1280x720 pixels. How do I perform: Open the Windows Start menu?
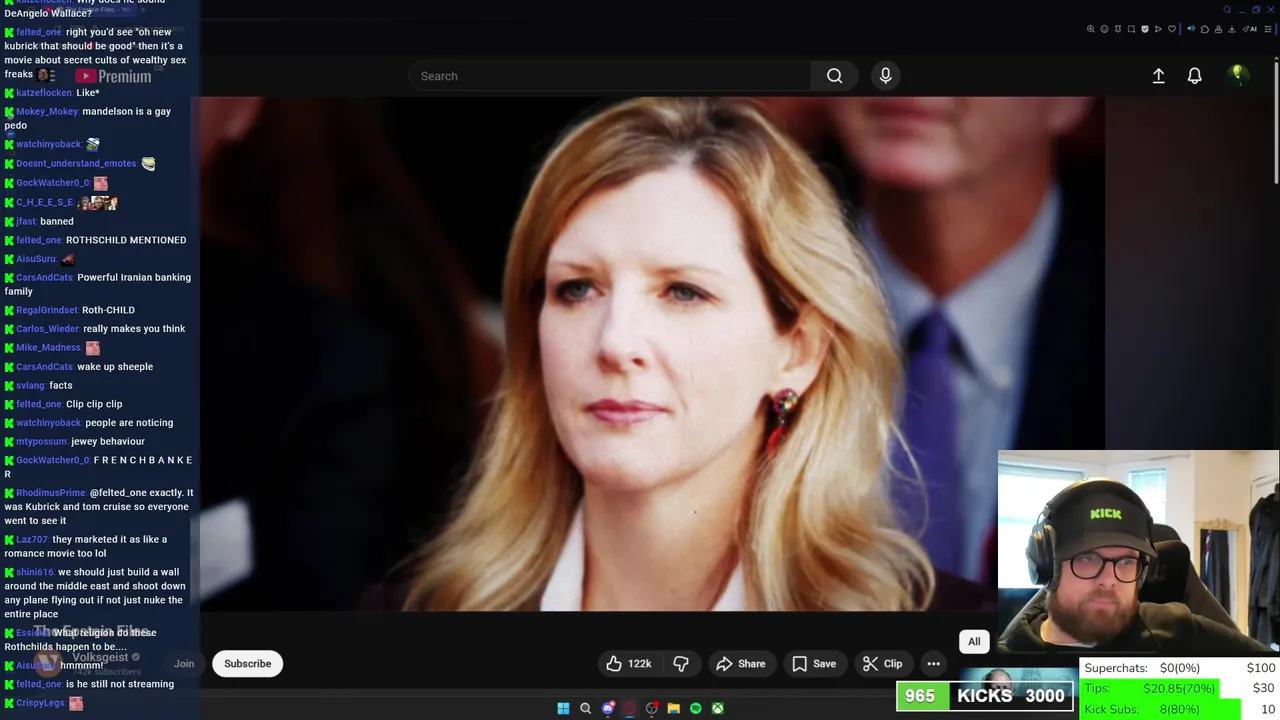(563, 708)
